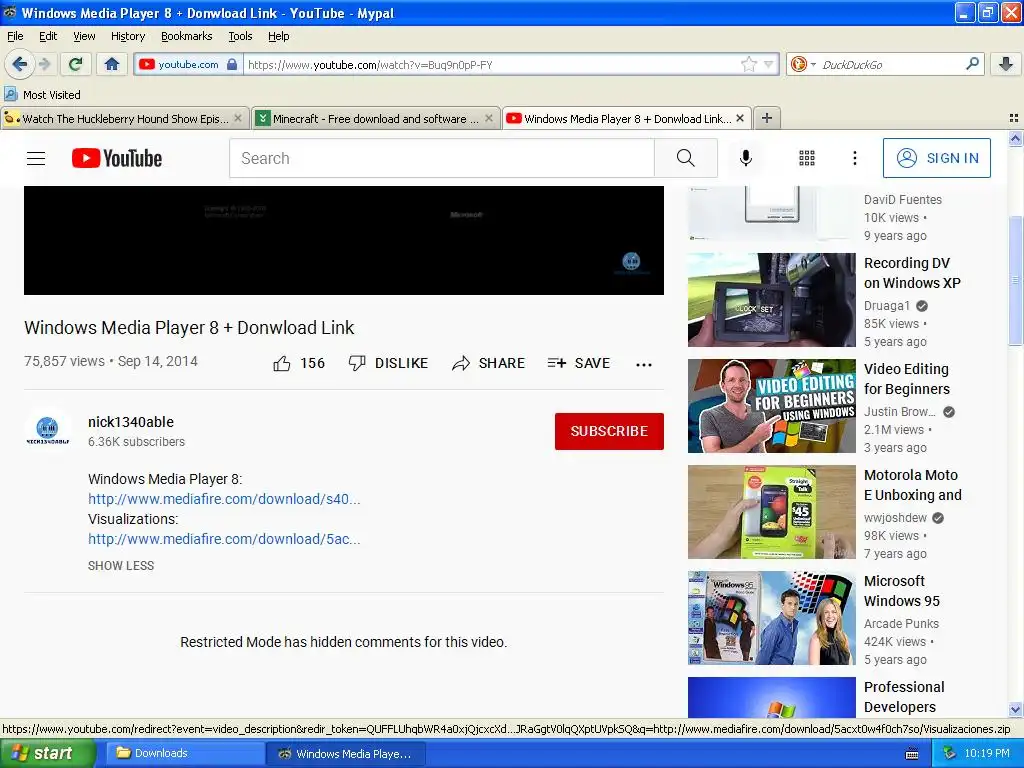Screen dimensions: 1024x768
Task: Open the URL history dropdown arrow
Action: [769, 64]
